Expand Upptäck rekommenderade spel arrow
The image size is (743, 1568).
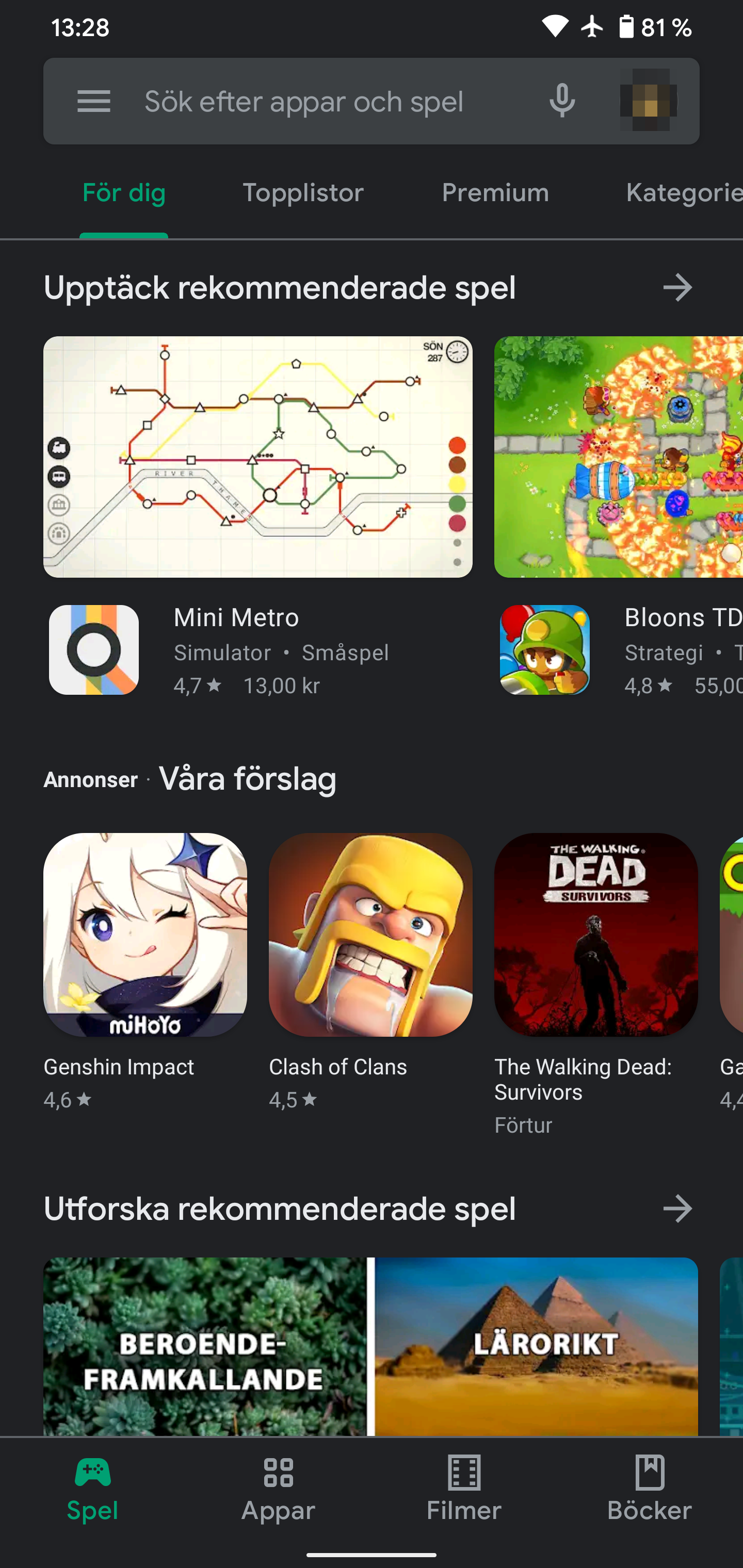[677, 287]
